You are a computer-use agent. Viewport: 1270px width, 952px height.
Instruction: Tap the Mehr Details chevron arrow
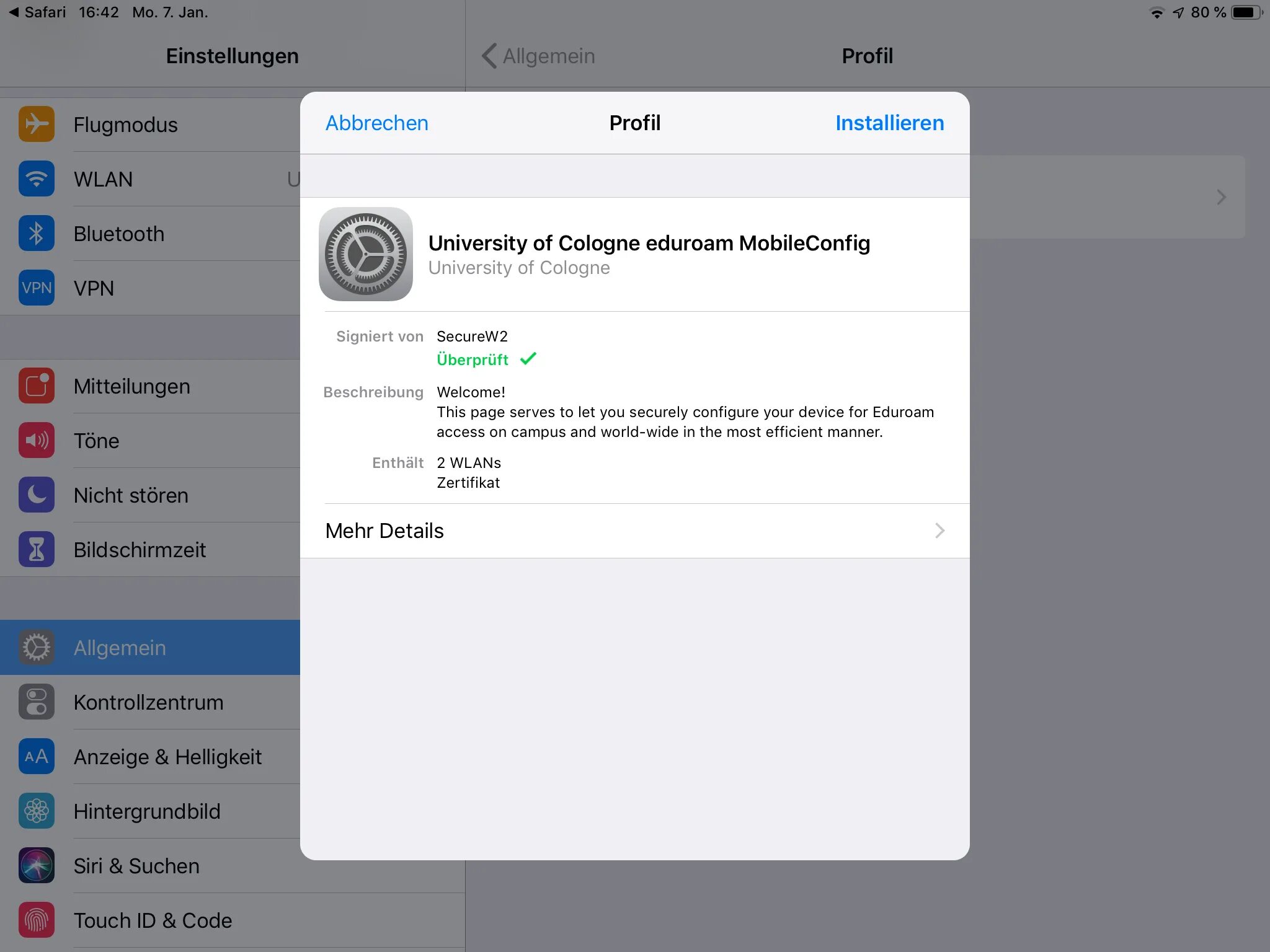coord(939,531)
